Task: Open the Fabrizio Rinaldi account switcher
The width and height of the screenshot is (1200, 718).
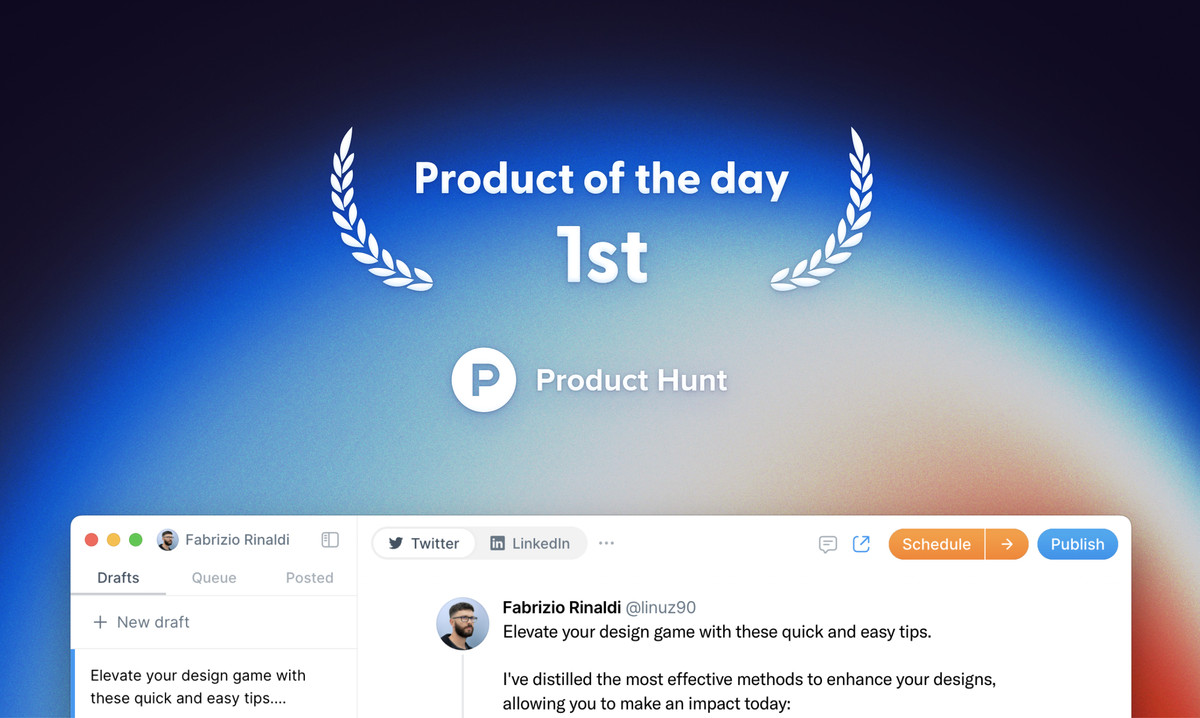Action: point(224,540)
